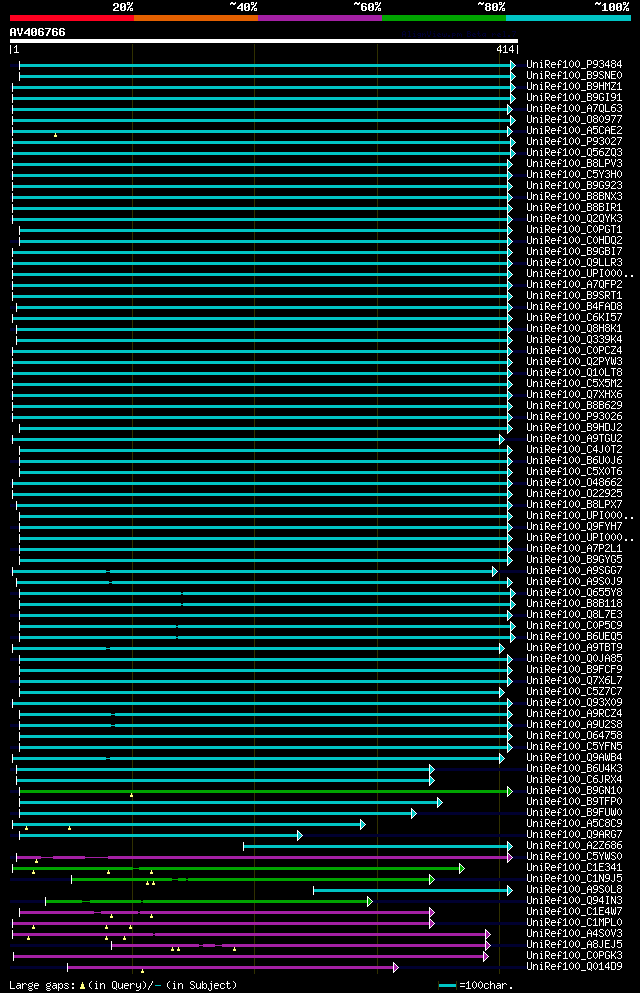Viewport: 640px width, 993px height.
Task: Select the UniRef100_A9TBT9 label
Action: [574, 647]
